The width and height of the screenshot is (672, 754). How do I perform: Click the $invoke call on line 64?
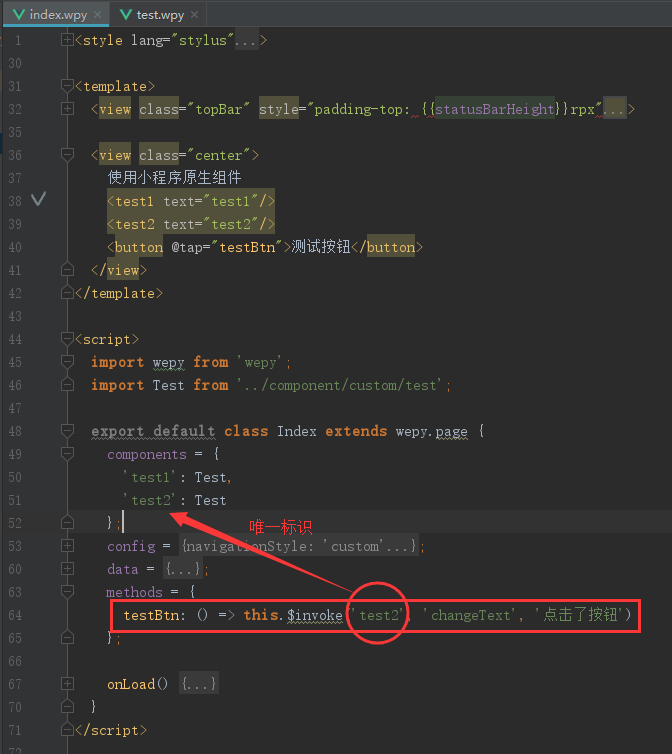pos(315,615)
